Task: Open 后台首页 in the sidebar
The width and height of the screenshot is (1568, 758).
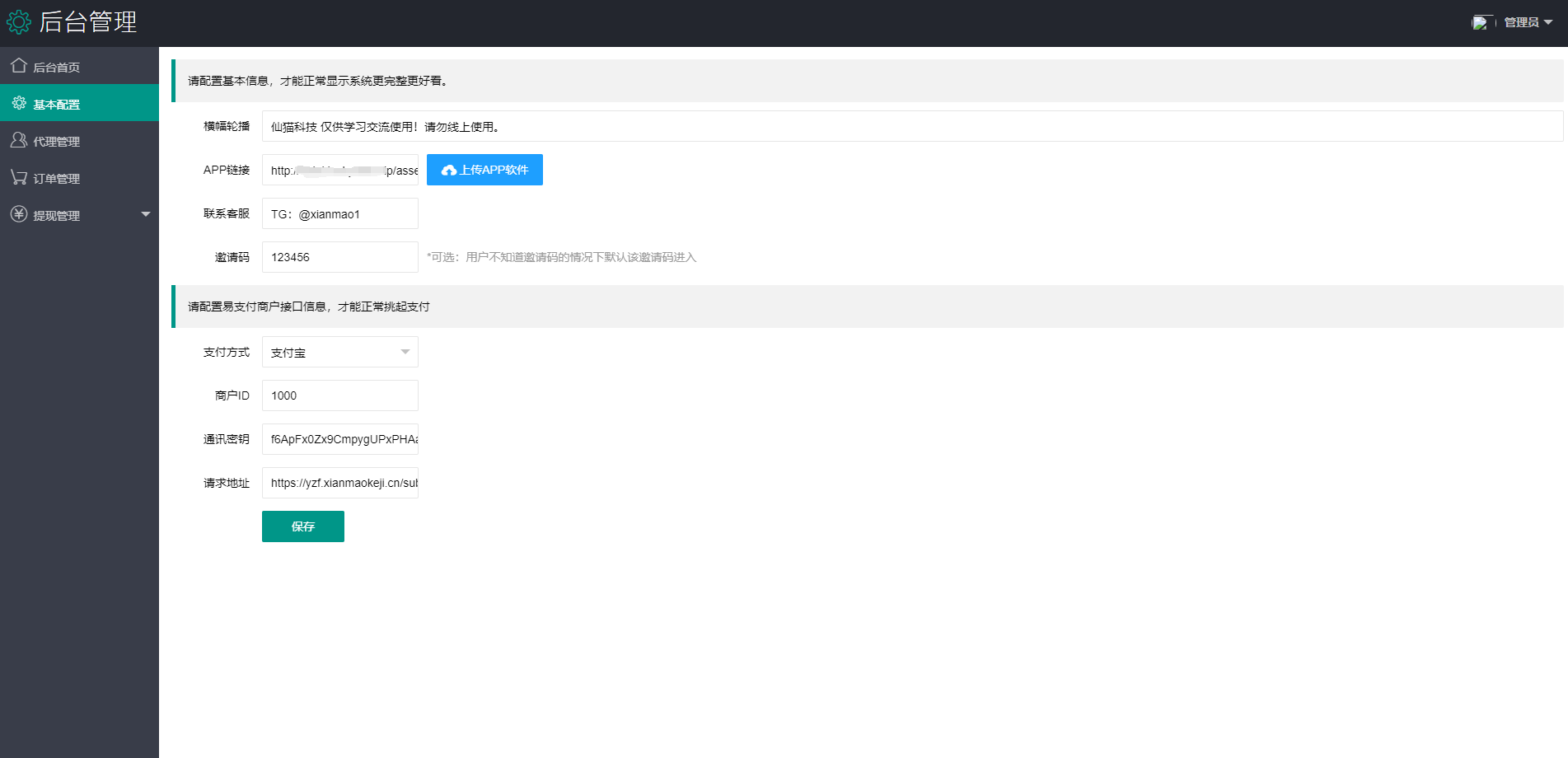Action: [79, 66]
